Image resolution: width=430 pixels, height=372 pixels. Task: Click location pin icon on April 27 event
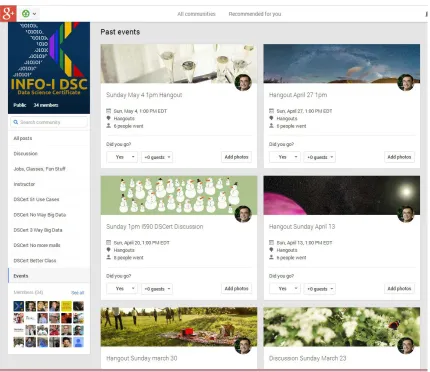pos(271,118)
